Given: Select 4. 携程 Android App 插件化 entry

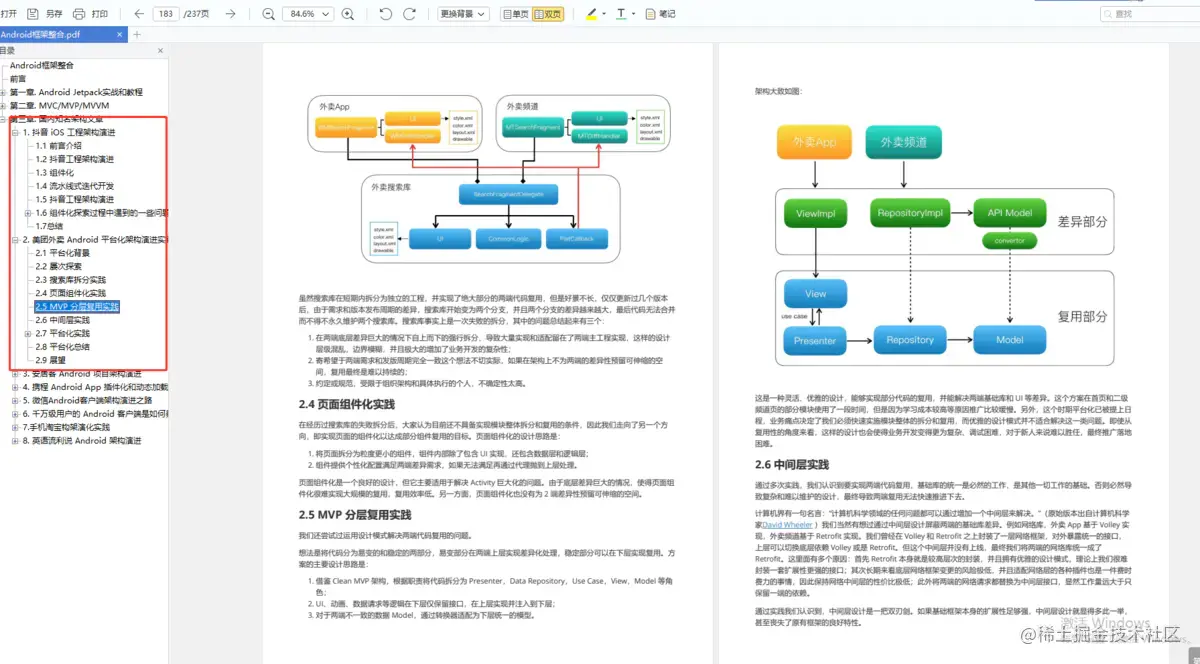Looking at the screenshot, I should [95, 387].
